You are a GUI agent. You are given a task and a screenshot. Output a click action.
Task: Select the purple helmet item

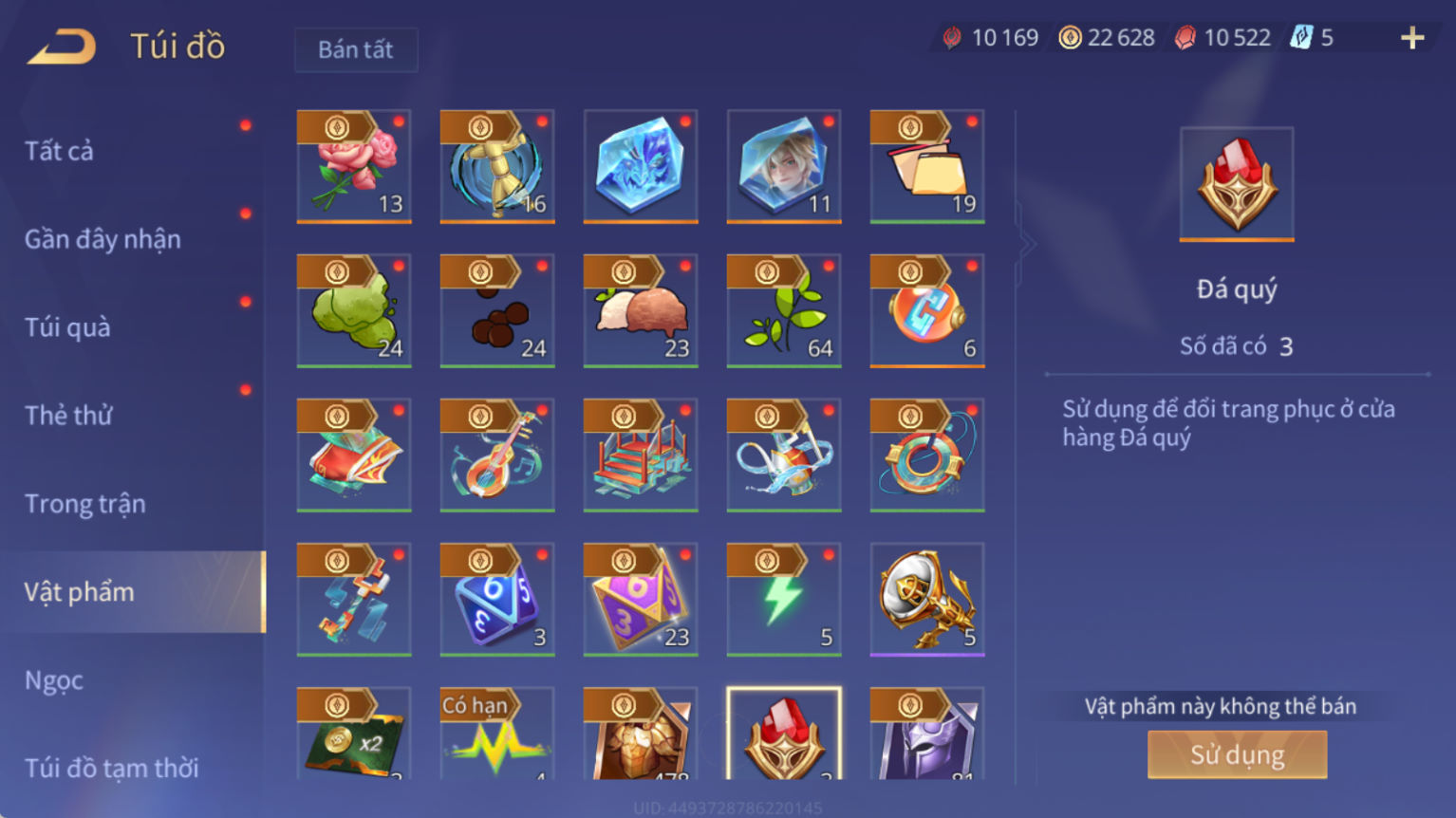click(x=927, y=734)
